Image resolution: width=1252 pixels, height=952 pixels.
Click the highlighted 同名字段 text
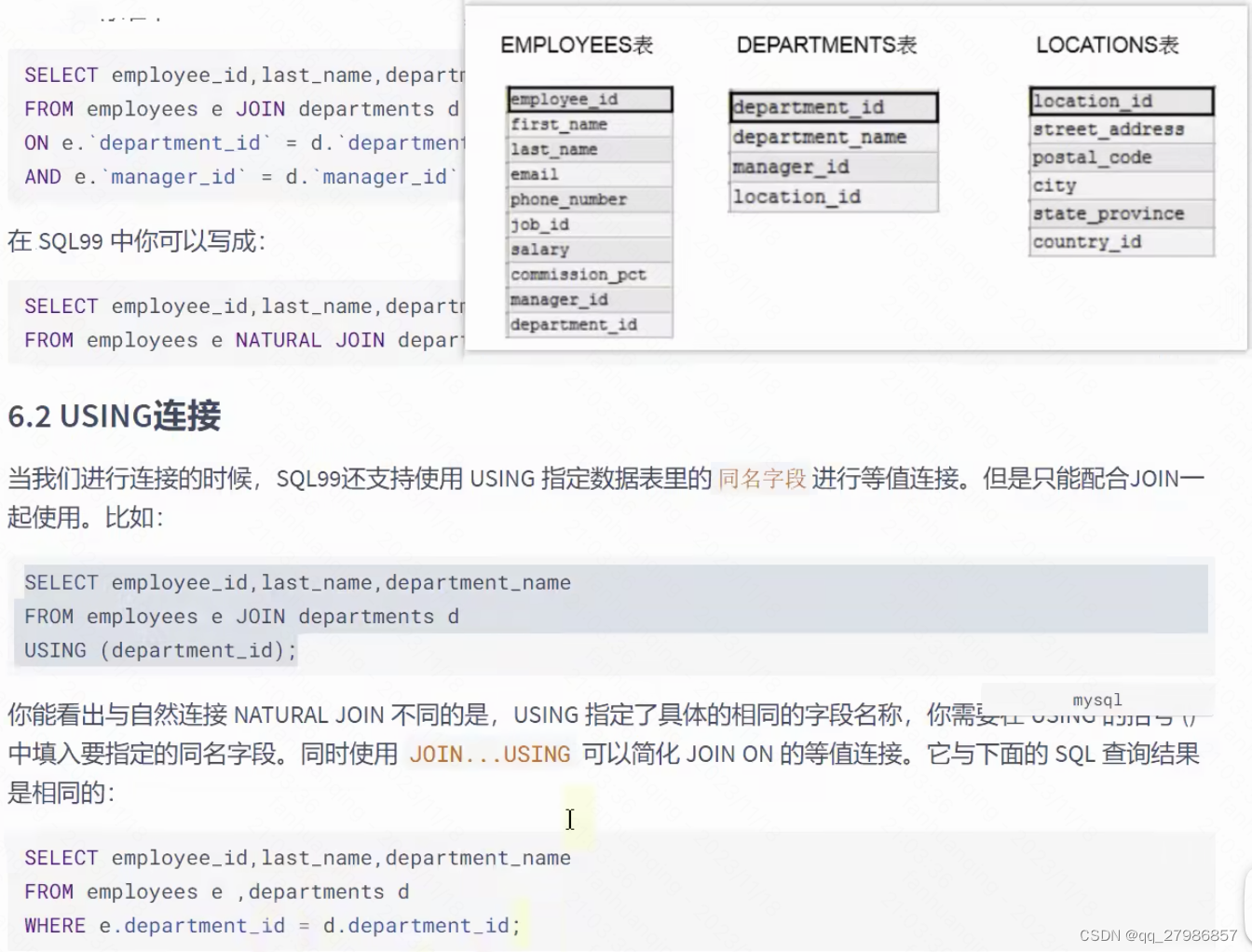[x=762, y=479]
